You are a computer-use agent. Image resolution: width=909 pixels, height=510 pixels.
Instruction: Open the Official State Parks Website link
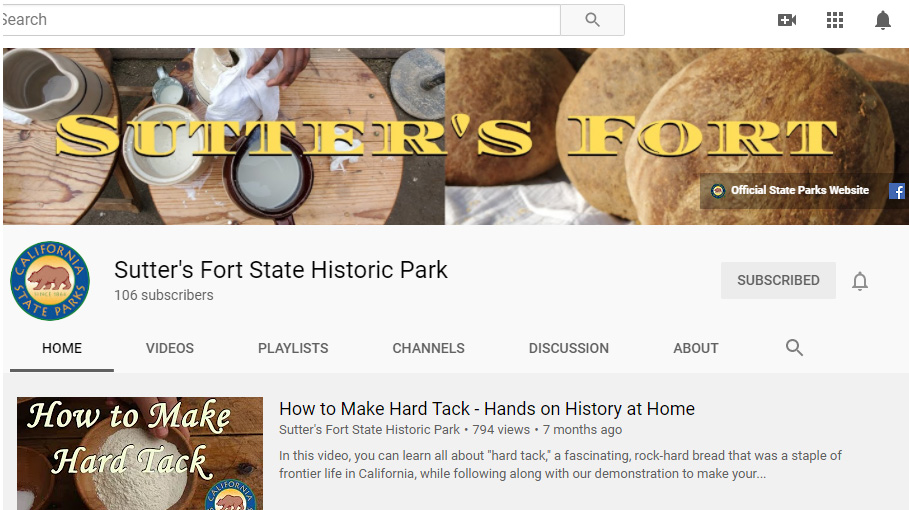tap(792, 190)
